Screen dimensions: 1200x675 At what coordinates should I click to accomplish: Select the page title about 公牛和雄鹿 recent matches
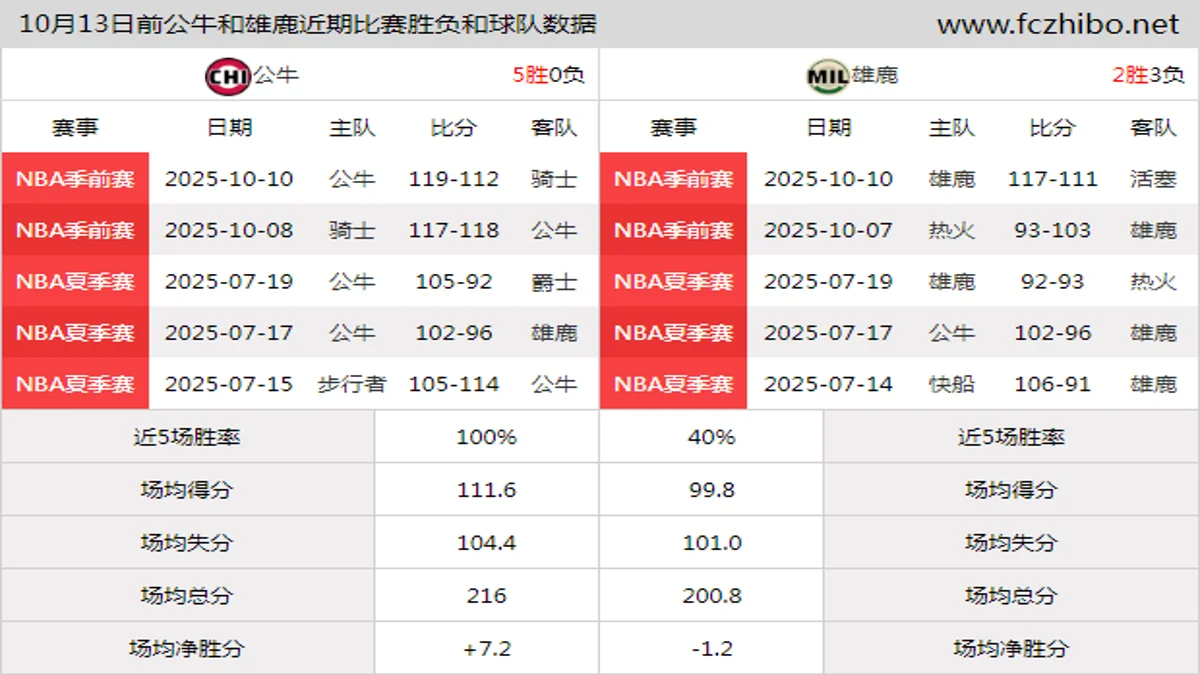click(x=308, y=24)
